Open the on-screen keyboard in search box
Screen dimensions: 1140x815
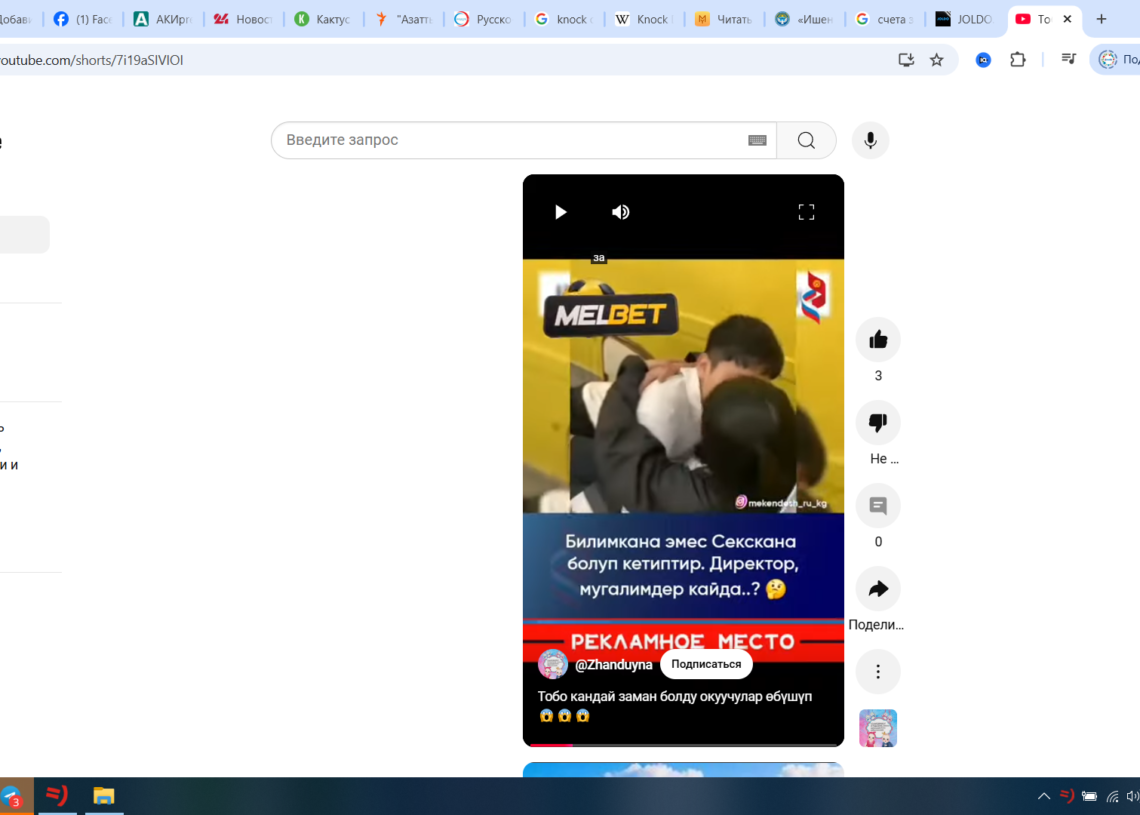point(757,140)
